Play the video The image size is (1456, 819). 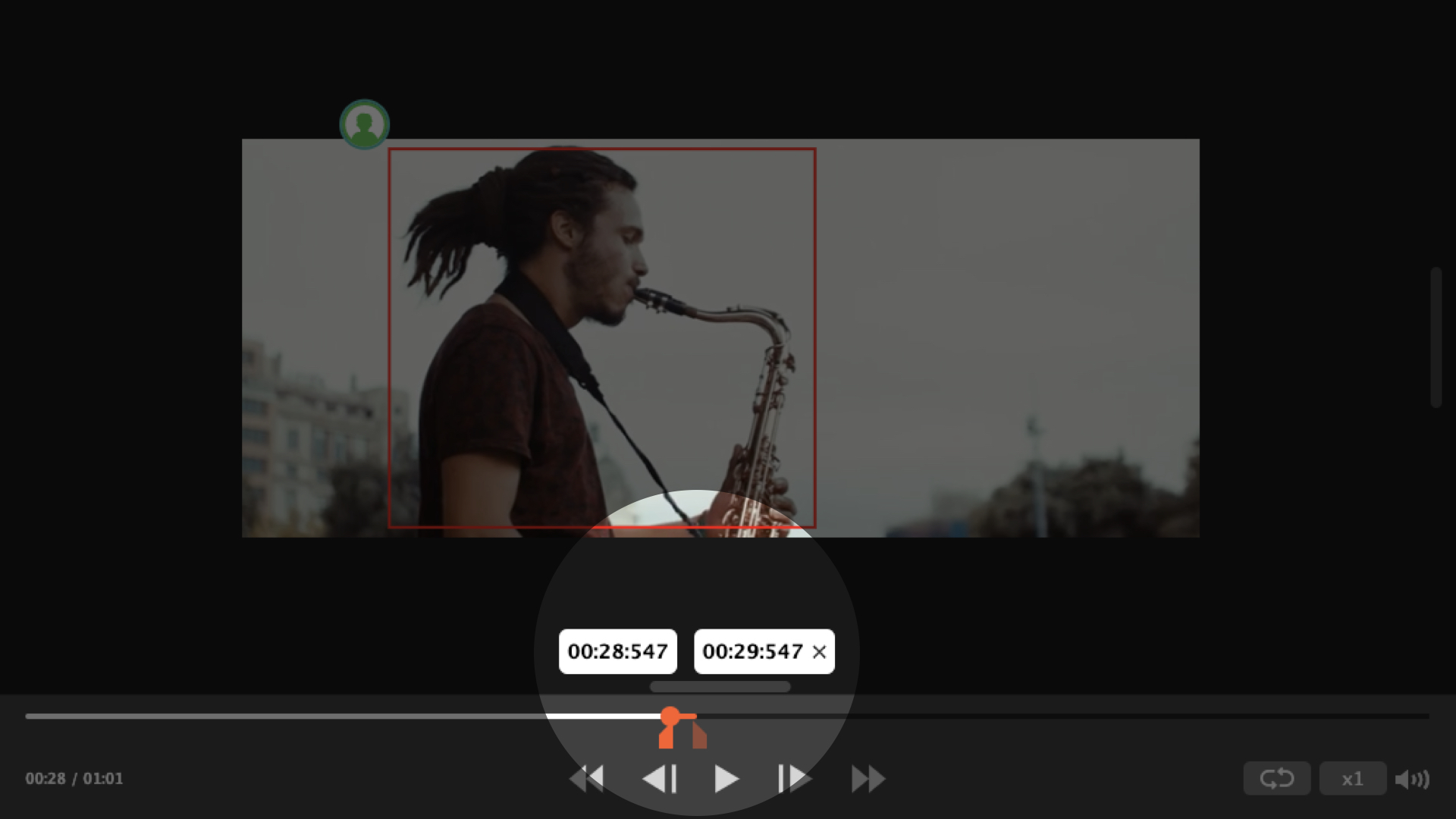(726, 779)
